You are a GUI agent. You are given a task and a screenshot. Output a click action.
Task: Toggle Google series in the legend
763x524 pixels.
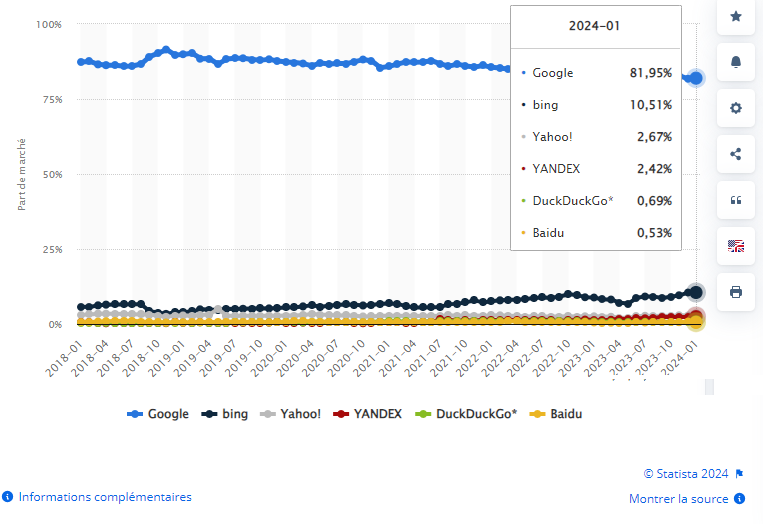tap(158, 414)
